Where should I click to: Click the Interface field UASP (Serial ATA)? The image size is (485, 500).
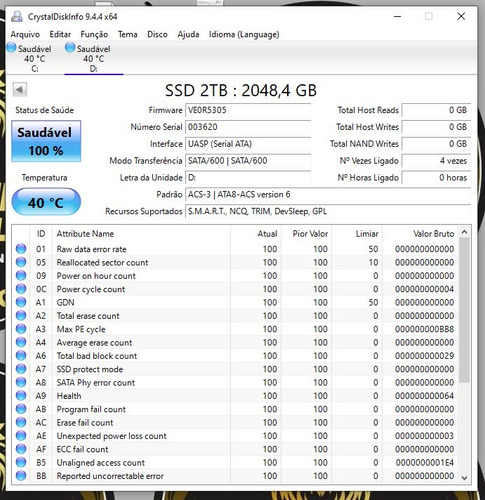248,144
